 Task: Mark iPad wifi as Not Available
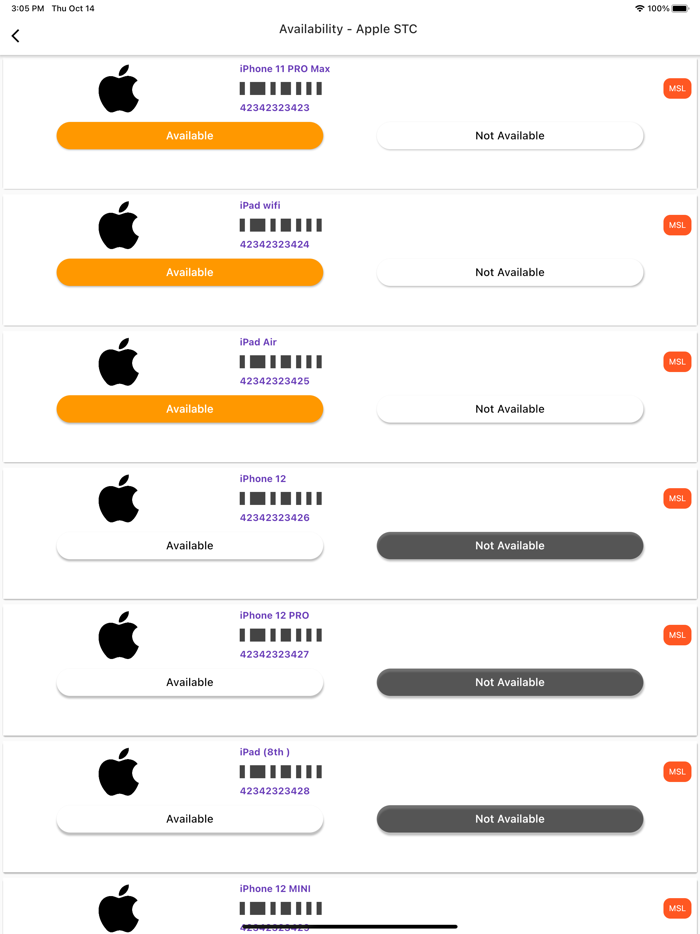click(x=510, y=272)
